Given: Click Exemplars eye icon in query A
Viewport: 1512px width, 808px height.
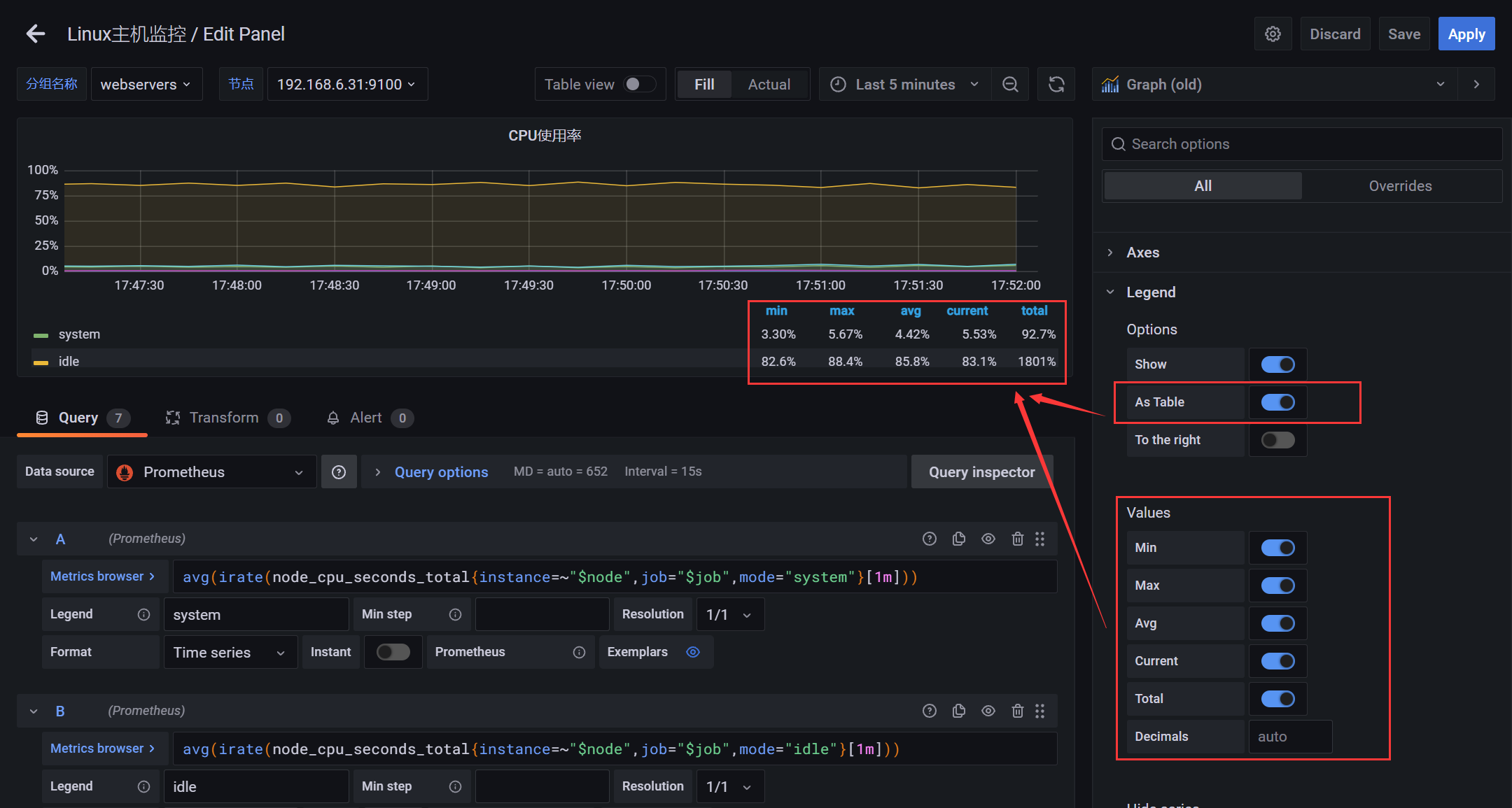Looking at the screenshot, I should click(x=693, y=652).
